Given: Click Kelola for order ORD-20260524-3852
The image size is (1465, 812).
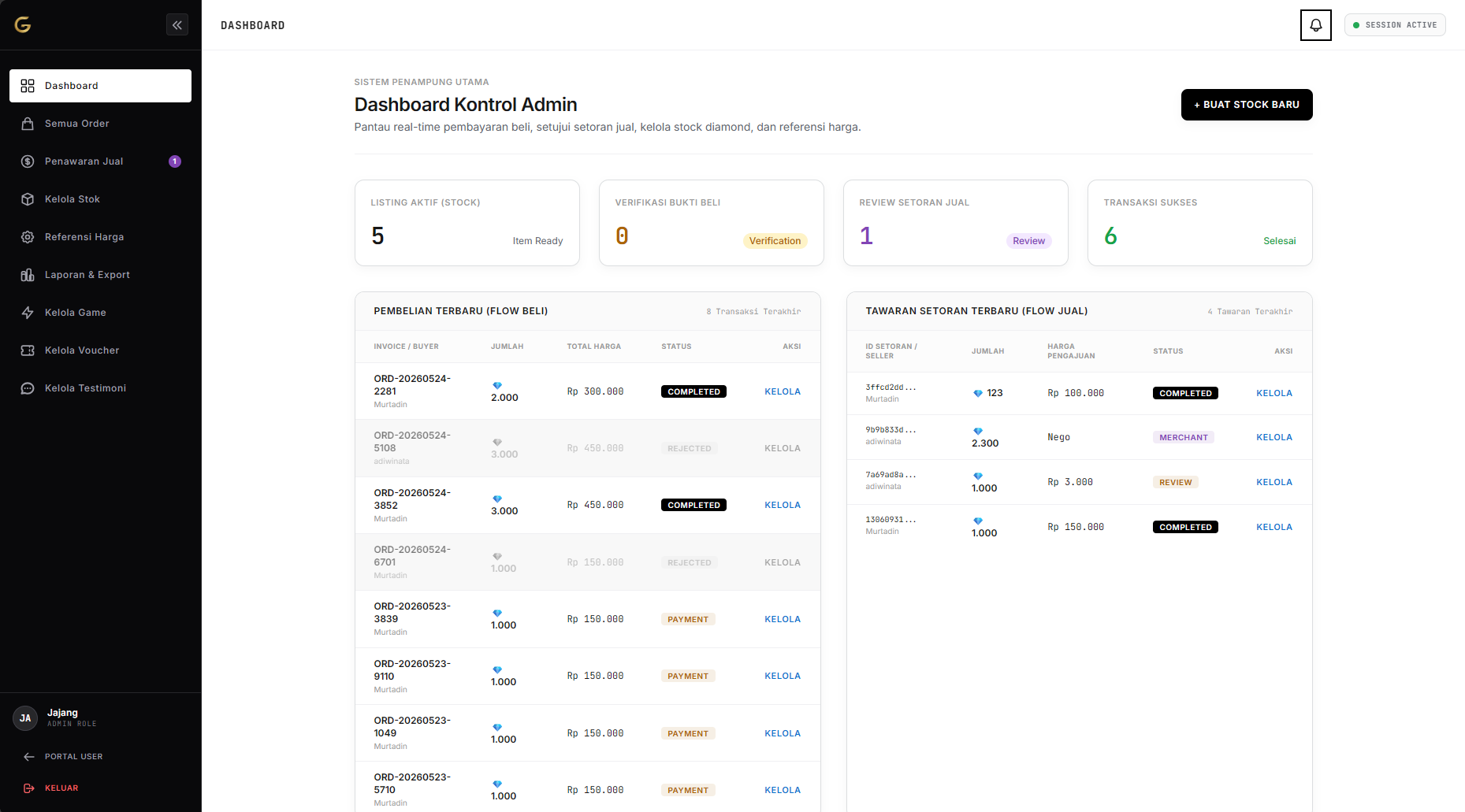Looking at the screenshot, I should pos(783,505).
